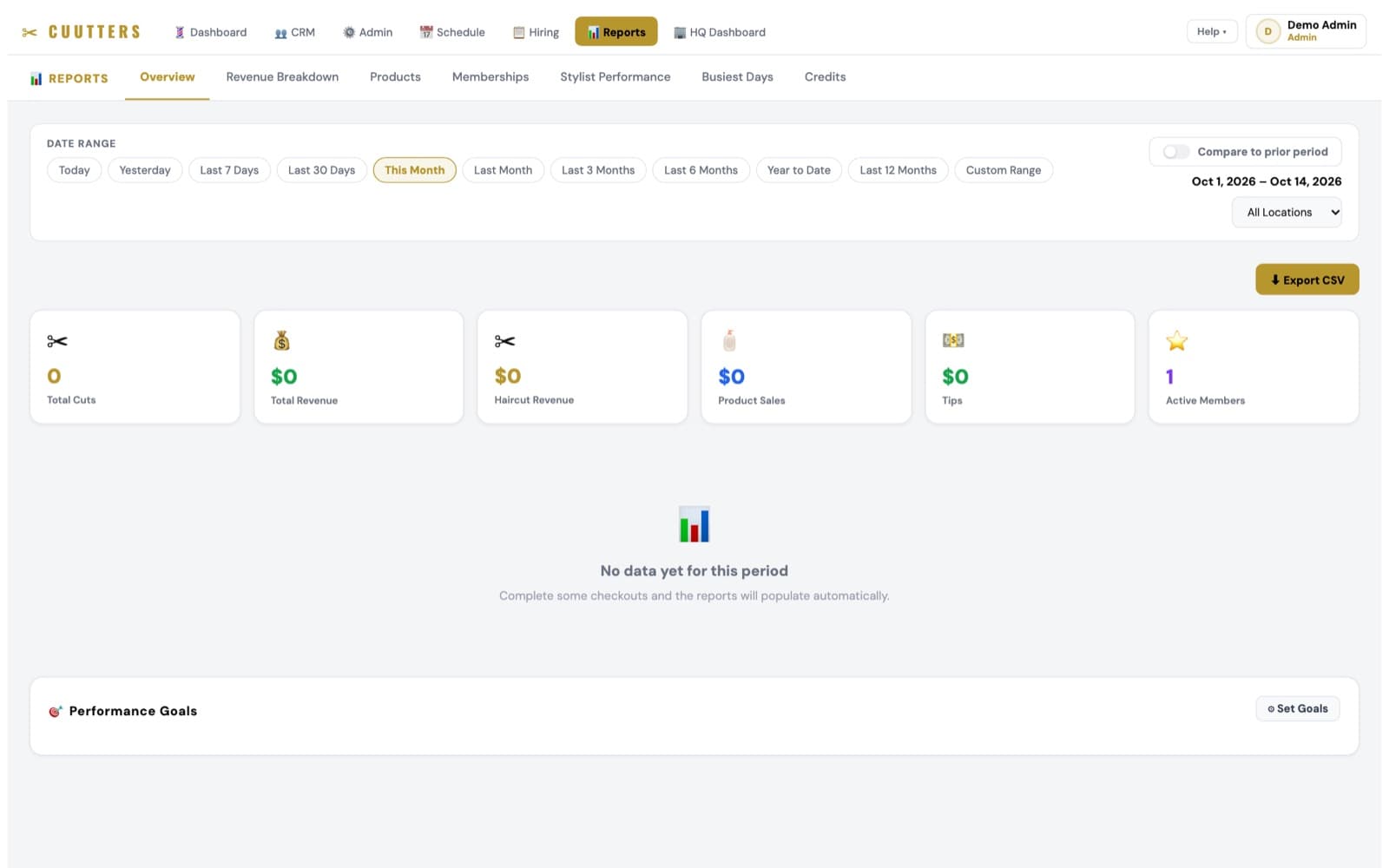Screen dimensions: 1389x868
Task: Click the bar chart icon above No data message
Action: coord(694,524)
